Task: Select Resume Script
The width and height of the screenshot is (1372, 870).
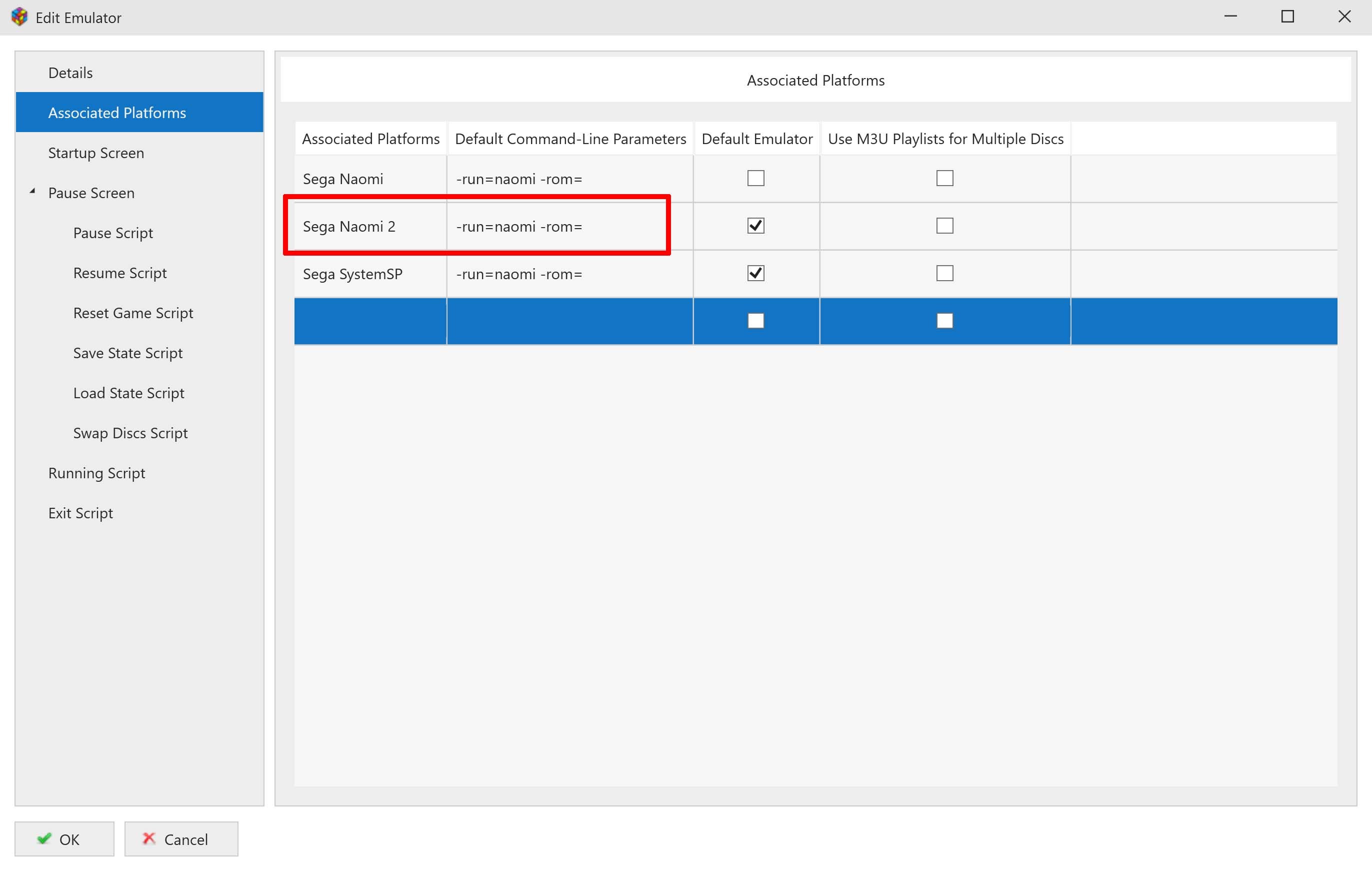Action: coord(119,273)
